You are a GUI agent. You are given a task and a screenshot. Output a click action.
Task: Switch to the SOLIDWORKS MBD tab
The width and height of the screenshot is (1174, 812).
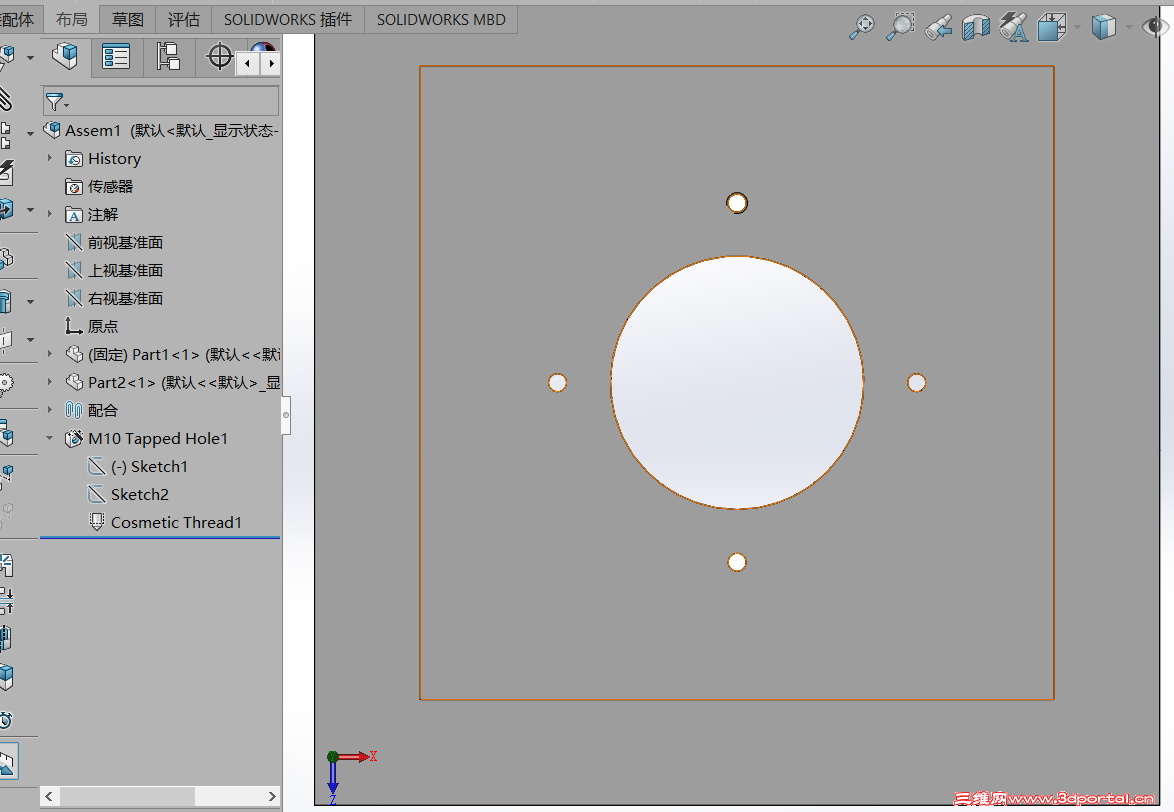441,19
